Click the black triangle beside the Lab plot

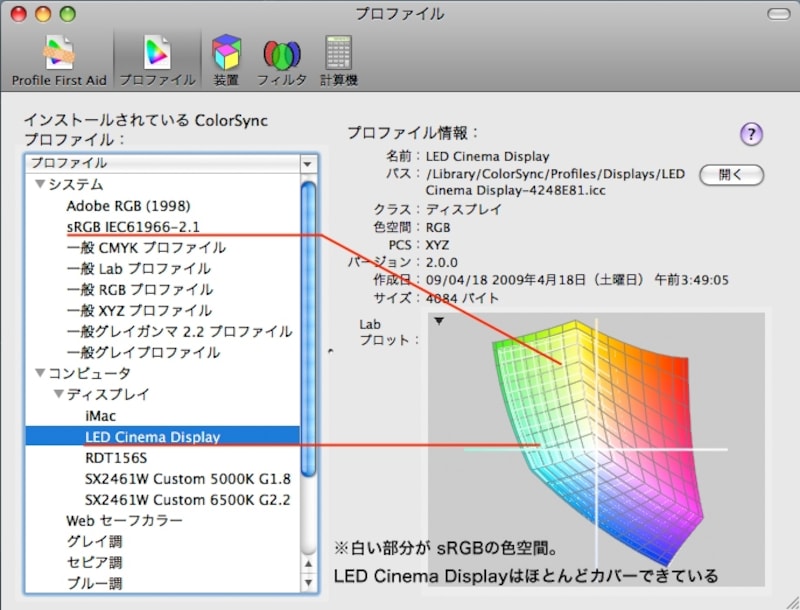[437, 320]
